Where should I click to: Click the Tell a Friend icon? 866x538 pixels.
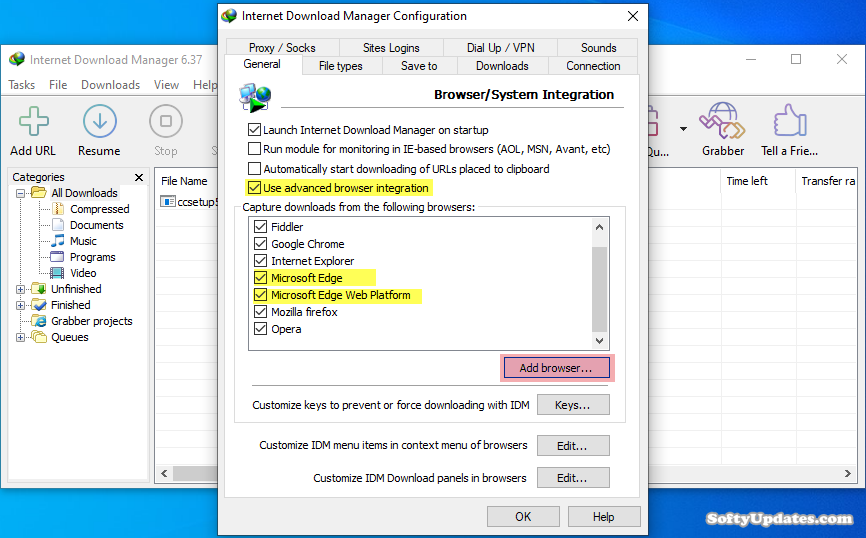click(x=790, y=121)
